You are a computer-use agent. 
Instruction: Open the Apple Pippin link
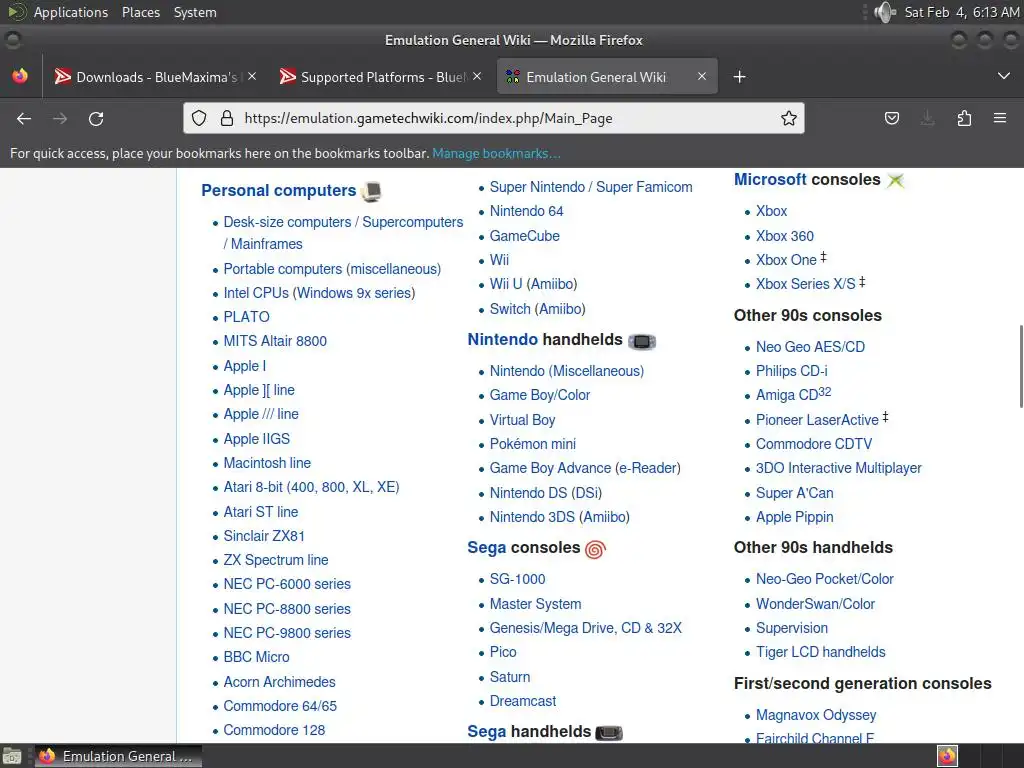pyautogui.click(x=794, y=517)
